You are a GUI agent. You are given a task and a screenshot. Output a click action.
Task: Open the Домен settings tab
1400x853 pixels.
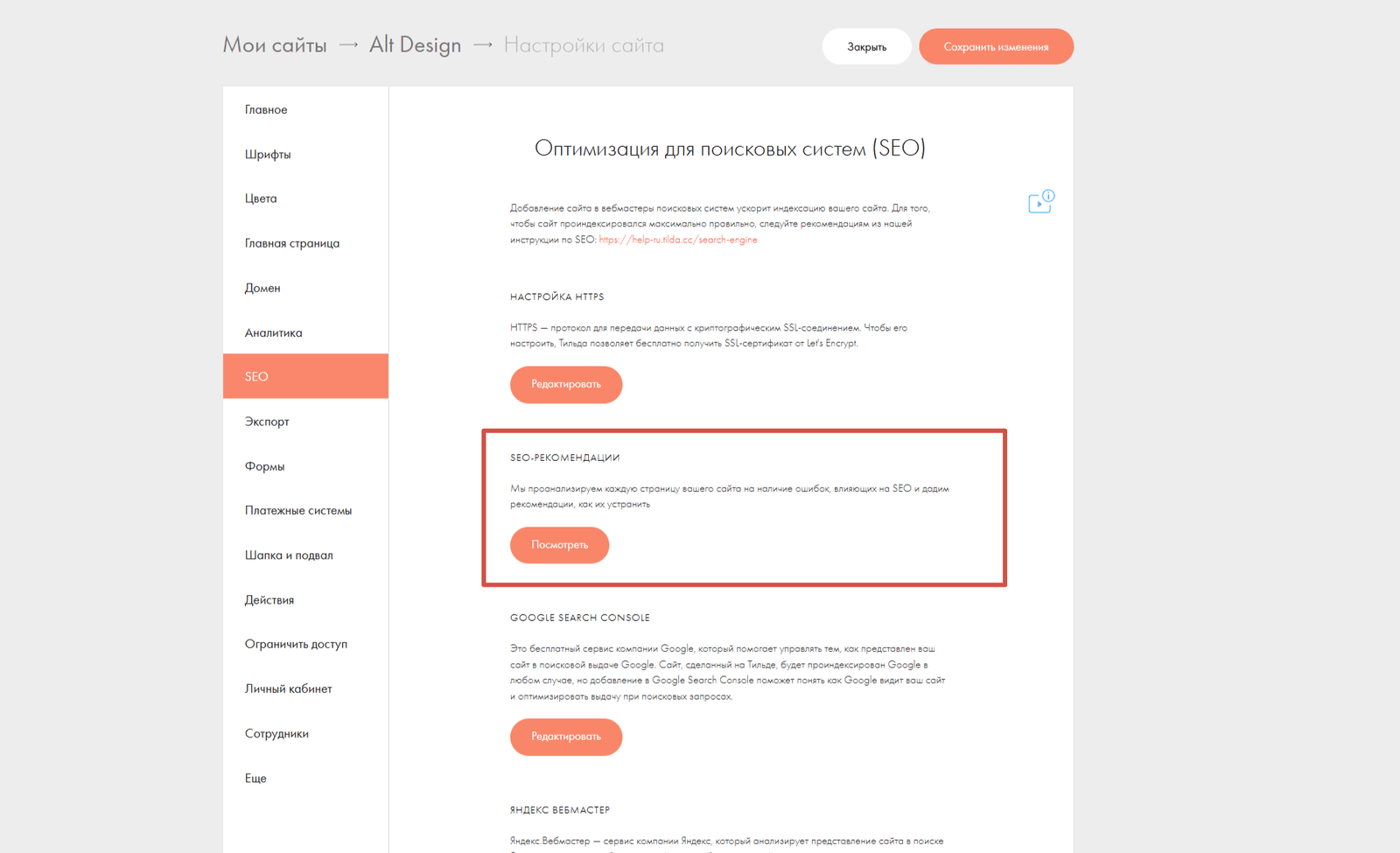coord(305,288)
